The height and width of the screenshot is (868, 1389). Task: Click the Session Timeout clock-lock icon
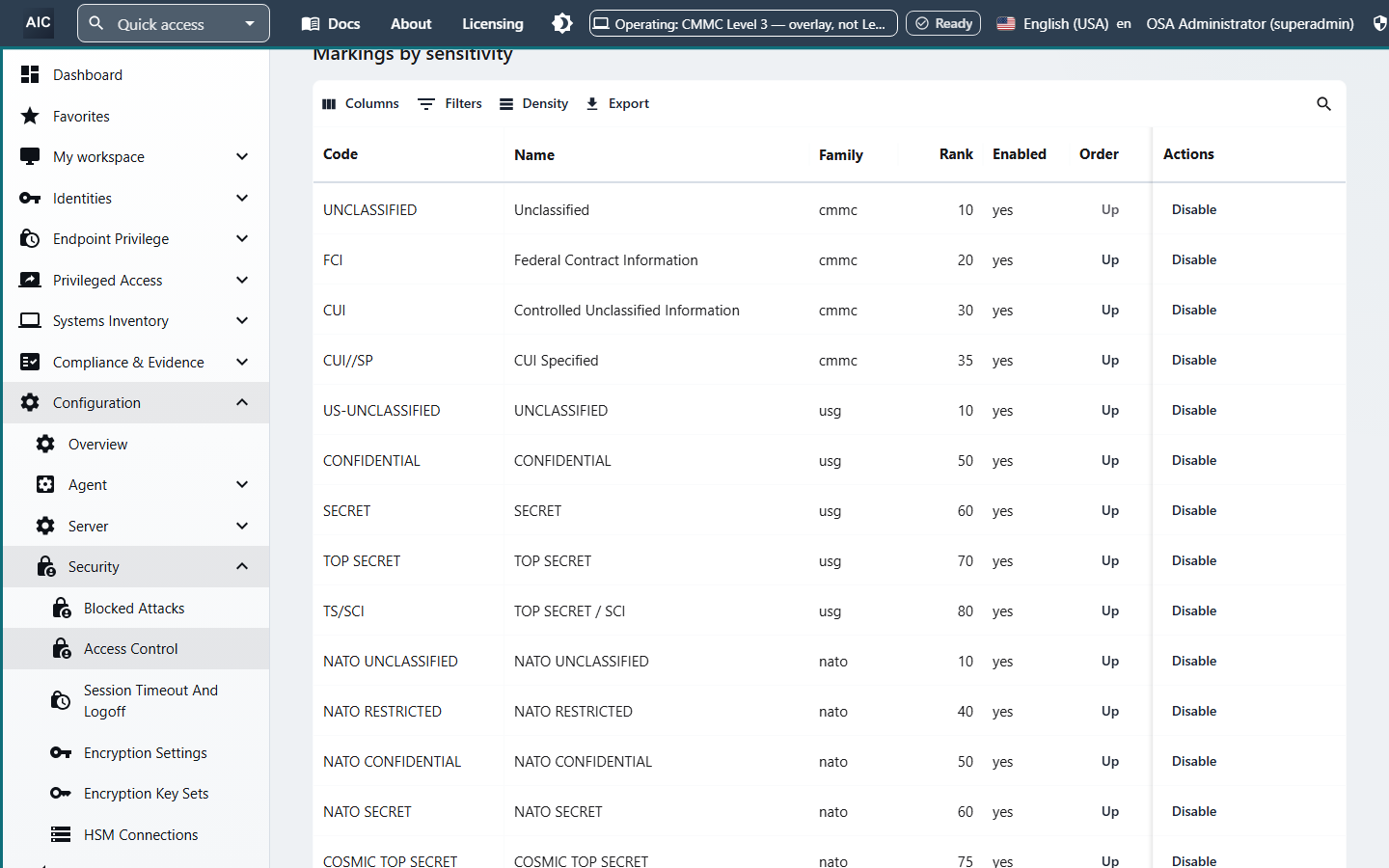pyautogui.click(x=61, y=700)
